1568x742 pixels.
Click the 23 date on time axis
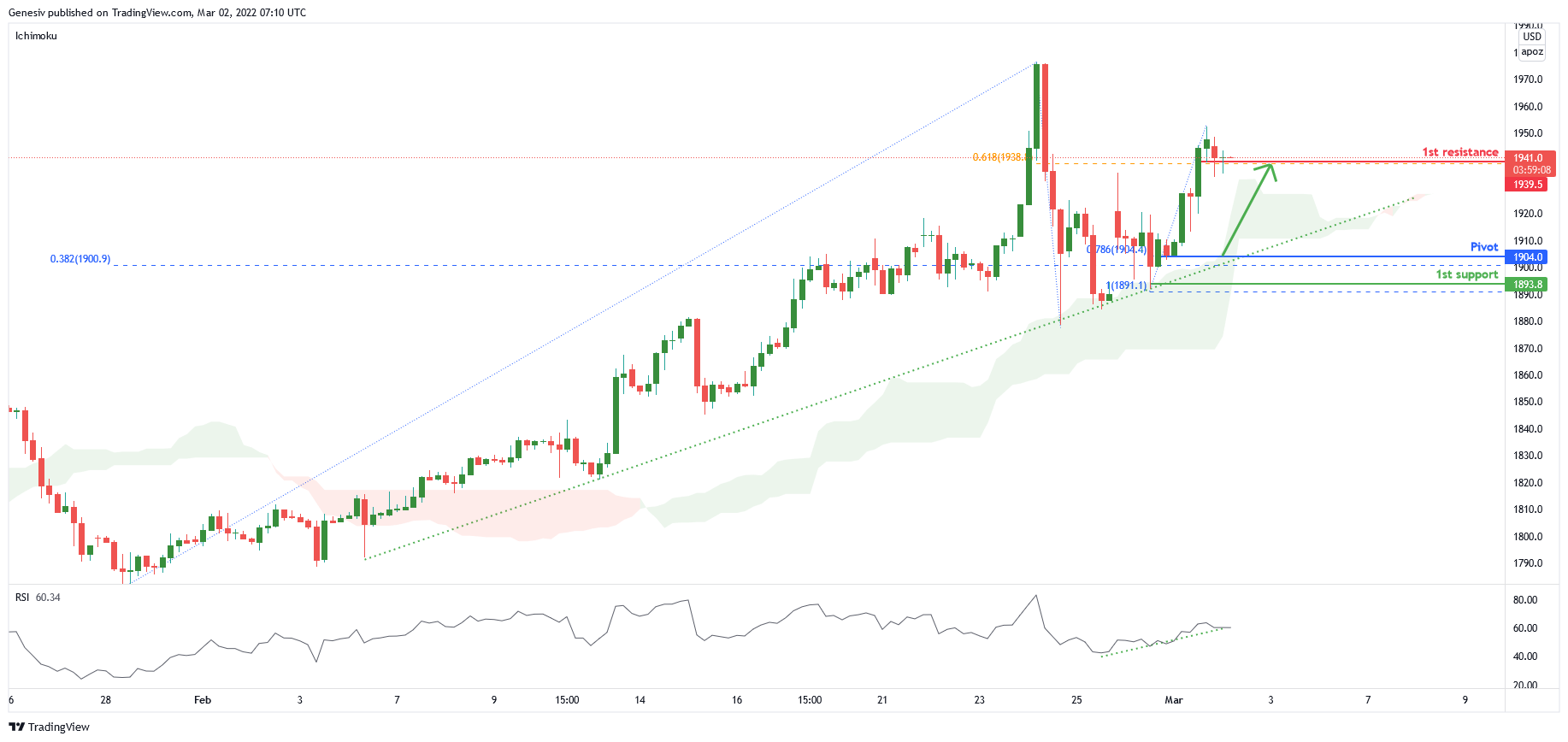(980, 700)
